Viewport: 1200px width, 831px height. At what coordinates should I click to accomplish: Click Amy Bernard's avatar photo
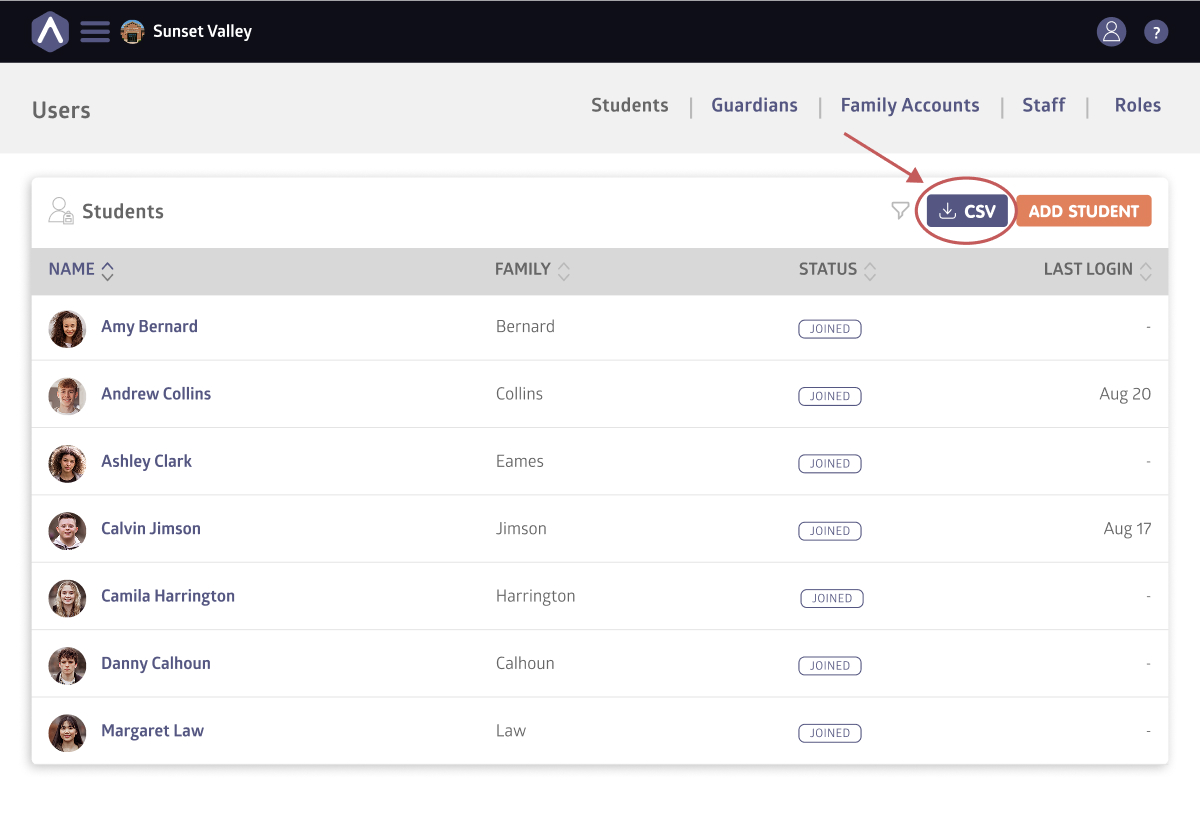pos(67,328)
